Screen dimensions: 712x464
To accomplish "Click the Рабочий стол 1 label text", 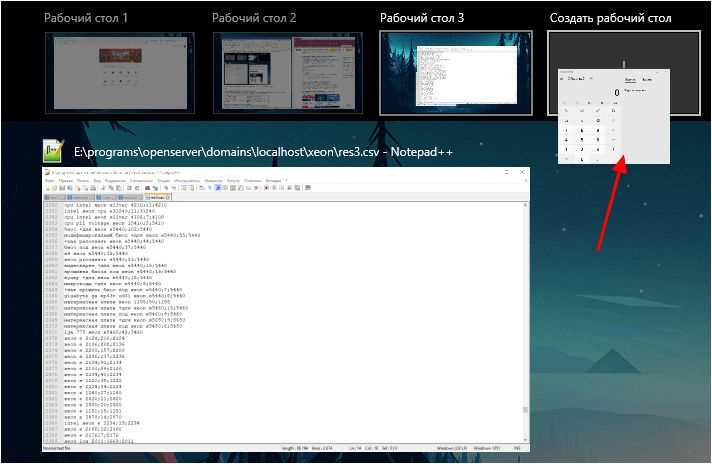I will click(87, 18).
